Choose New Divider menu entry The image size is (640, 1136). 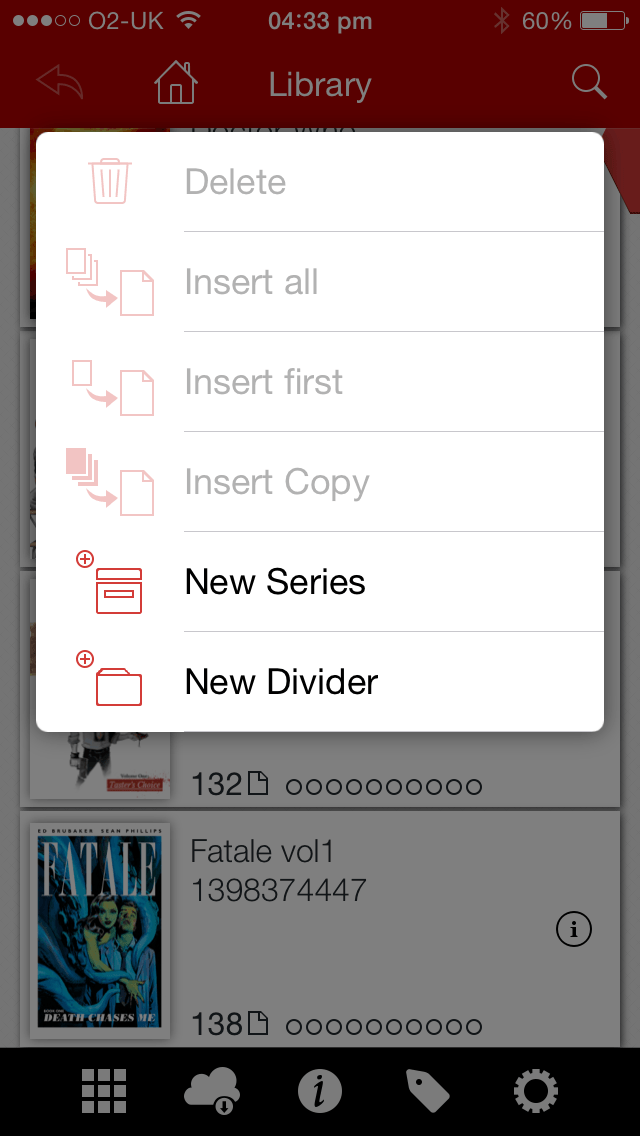point(320,681)
